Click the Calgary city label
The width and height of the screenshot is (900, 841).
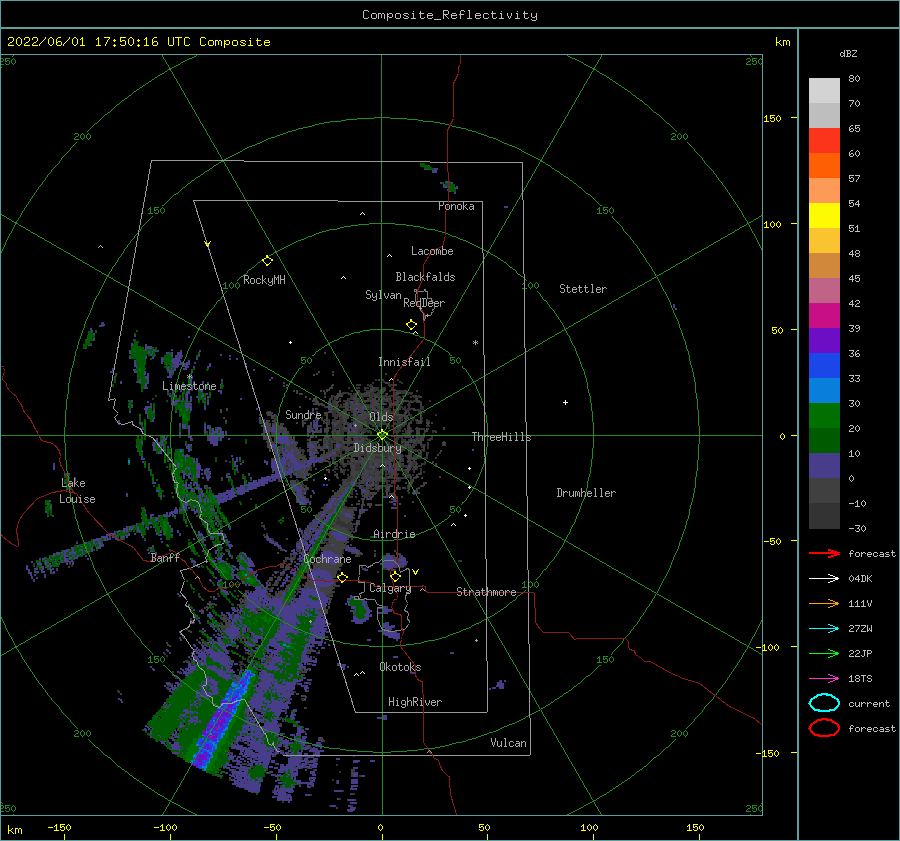point(390,588)
